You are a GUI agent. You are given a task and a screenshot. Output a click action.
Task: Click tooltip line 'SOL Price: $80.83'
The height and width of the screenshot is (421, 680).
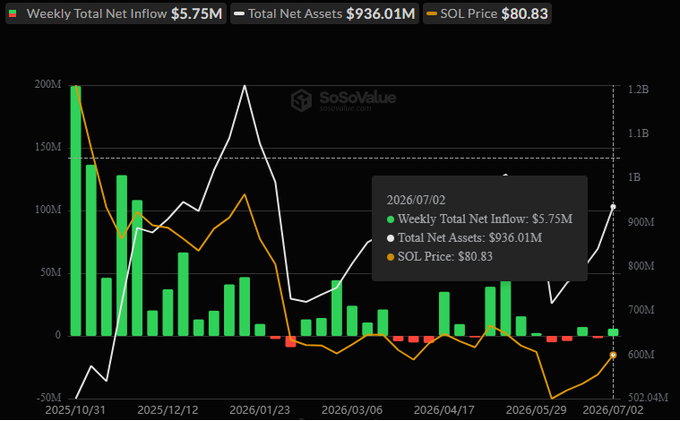pos(440,257)
